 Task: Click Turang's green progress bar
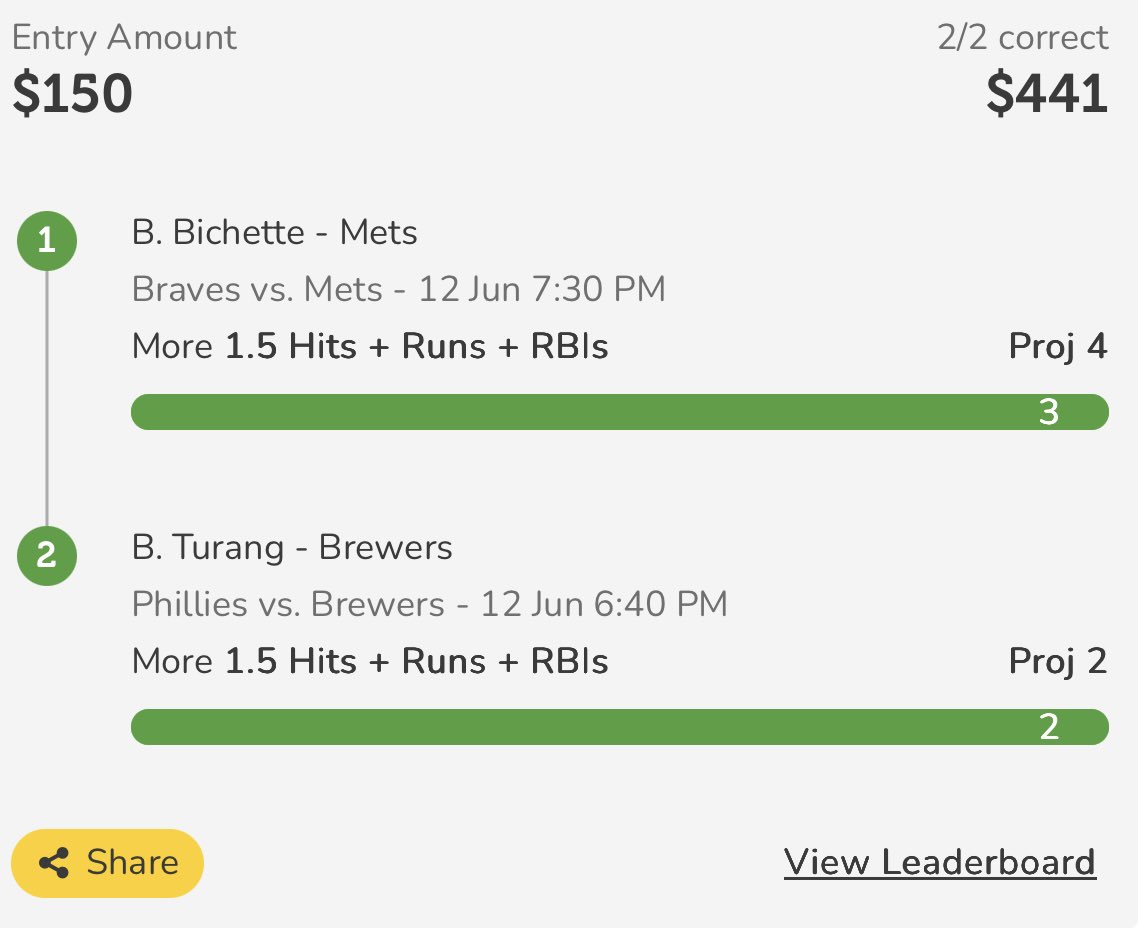pos(620,727)
